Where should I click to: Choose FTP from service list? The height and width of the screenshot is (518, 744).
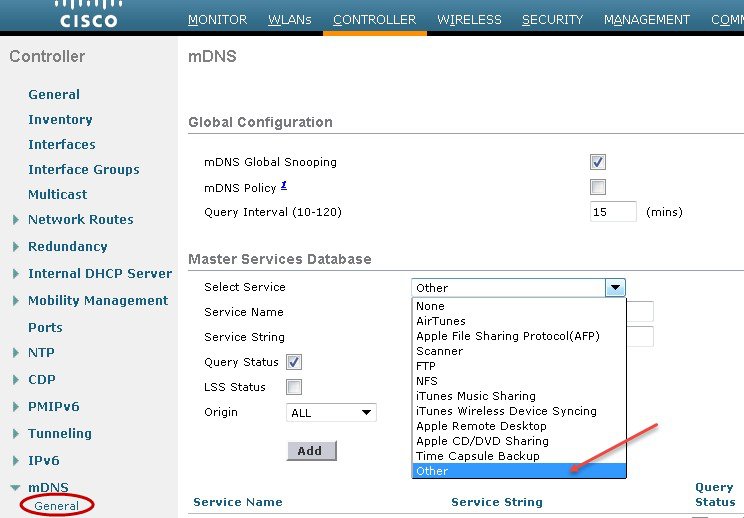pos(519,366)
